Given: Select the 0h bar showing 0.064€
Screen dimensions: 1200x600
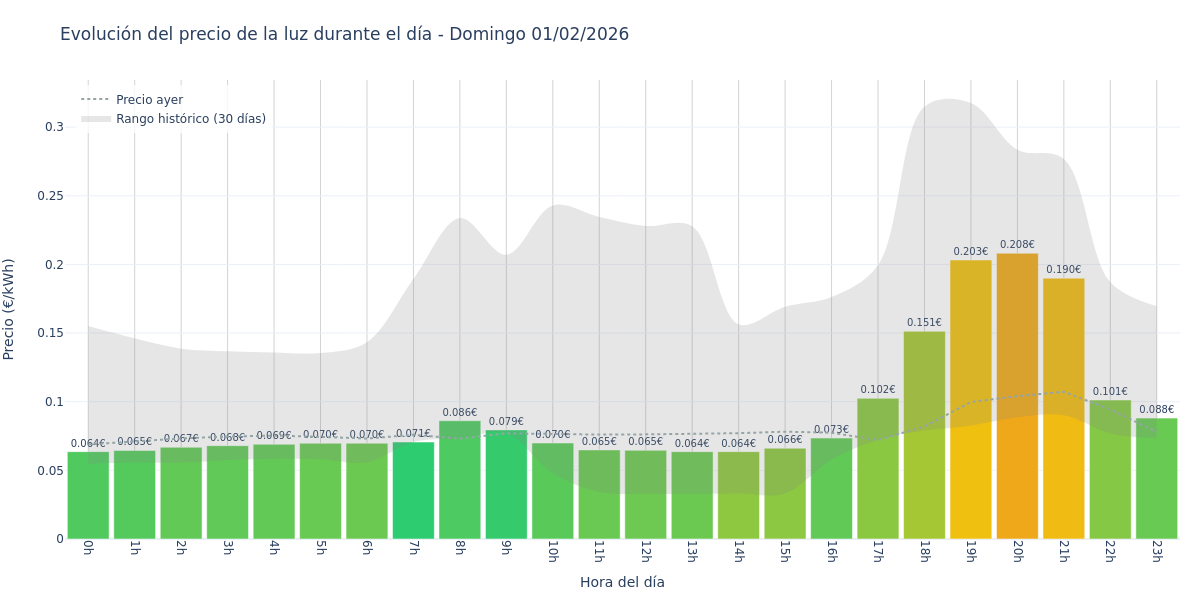Looking at the screenshot, I should 88,495.
